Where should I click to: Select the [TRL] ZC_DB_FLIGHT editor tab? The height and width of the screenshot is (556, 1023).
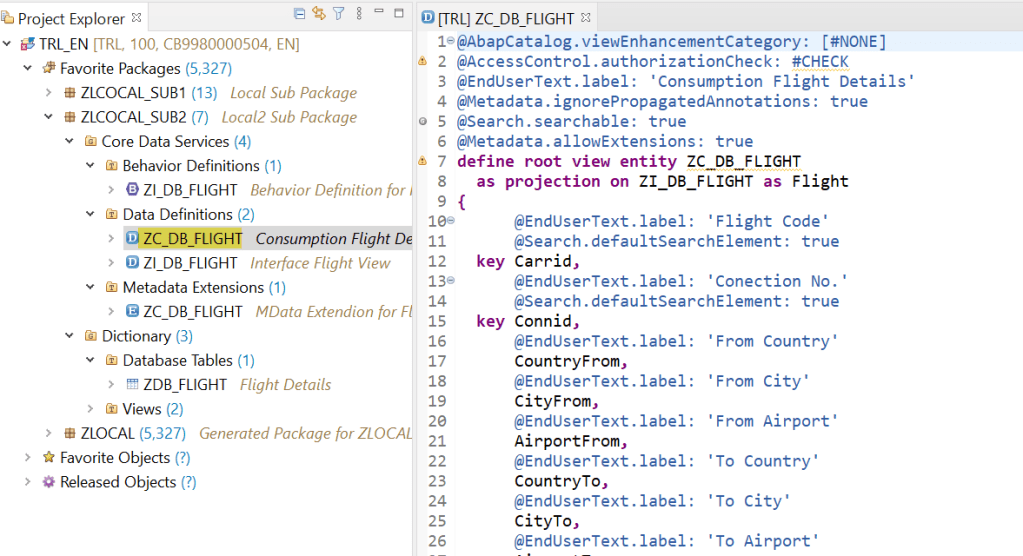click(506, 18)
